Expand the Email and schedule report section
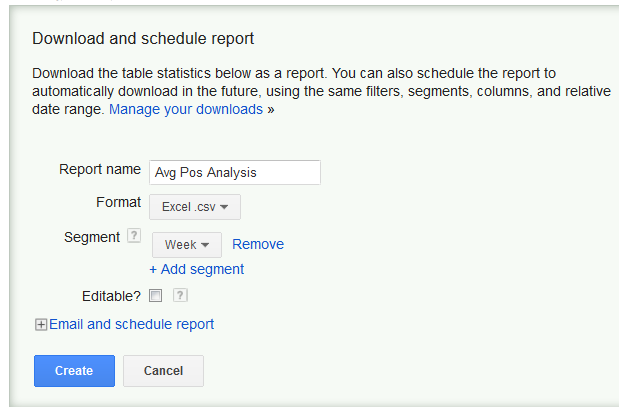The height and width of the screenshot is (407, 619). click(x=131, y=324)
